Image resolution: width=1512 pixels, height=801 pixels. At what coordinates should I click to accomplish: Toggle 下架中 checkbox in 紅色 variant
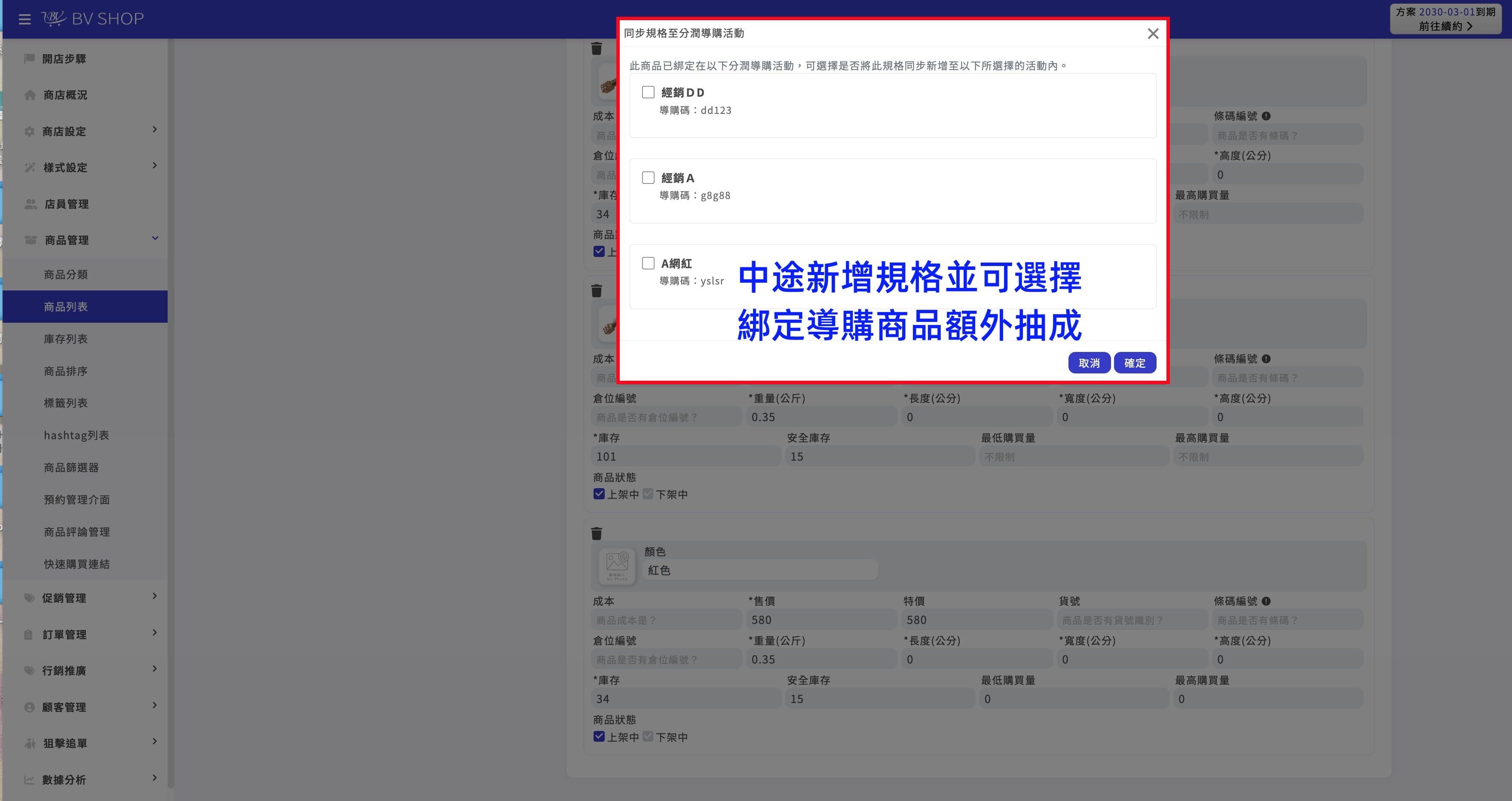pos(648,737)
